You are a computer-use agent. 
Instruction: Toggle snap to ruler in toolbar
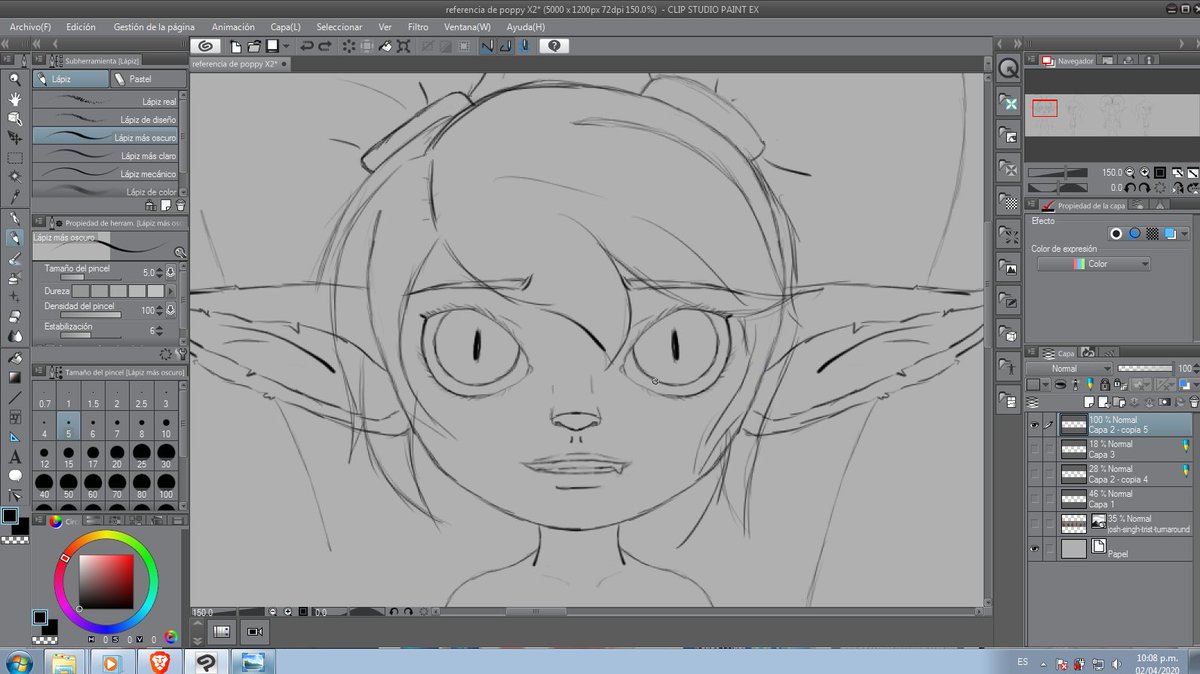pyautogui.click(x=487, y=46)
